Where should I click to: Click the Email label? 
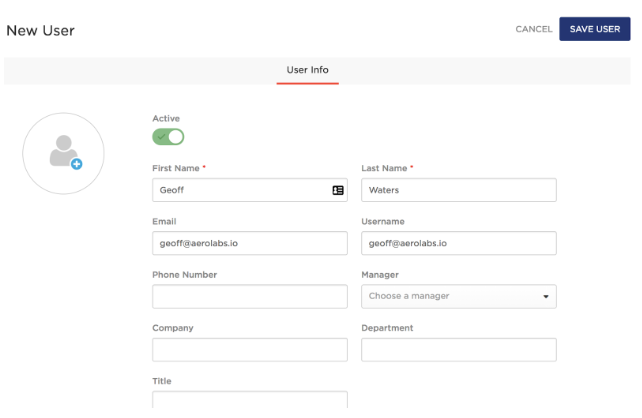coord(164,221)
